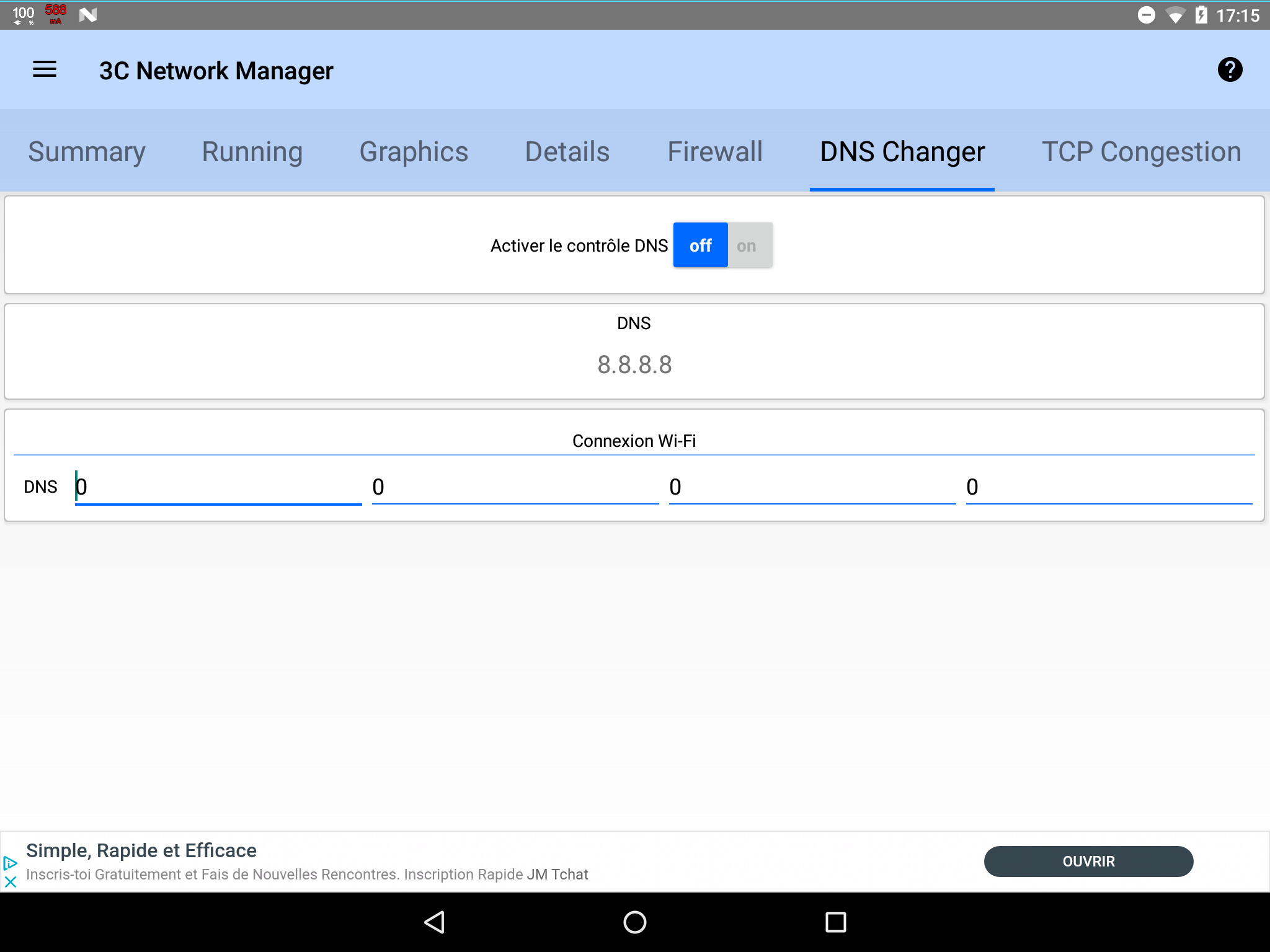The height and width of the screenshot is (952, 1270).
Task: Tap the AdChoices triangle icon
Action: pos(11,863)
